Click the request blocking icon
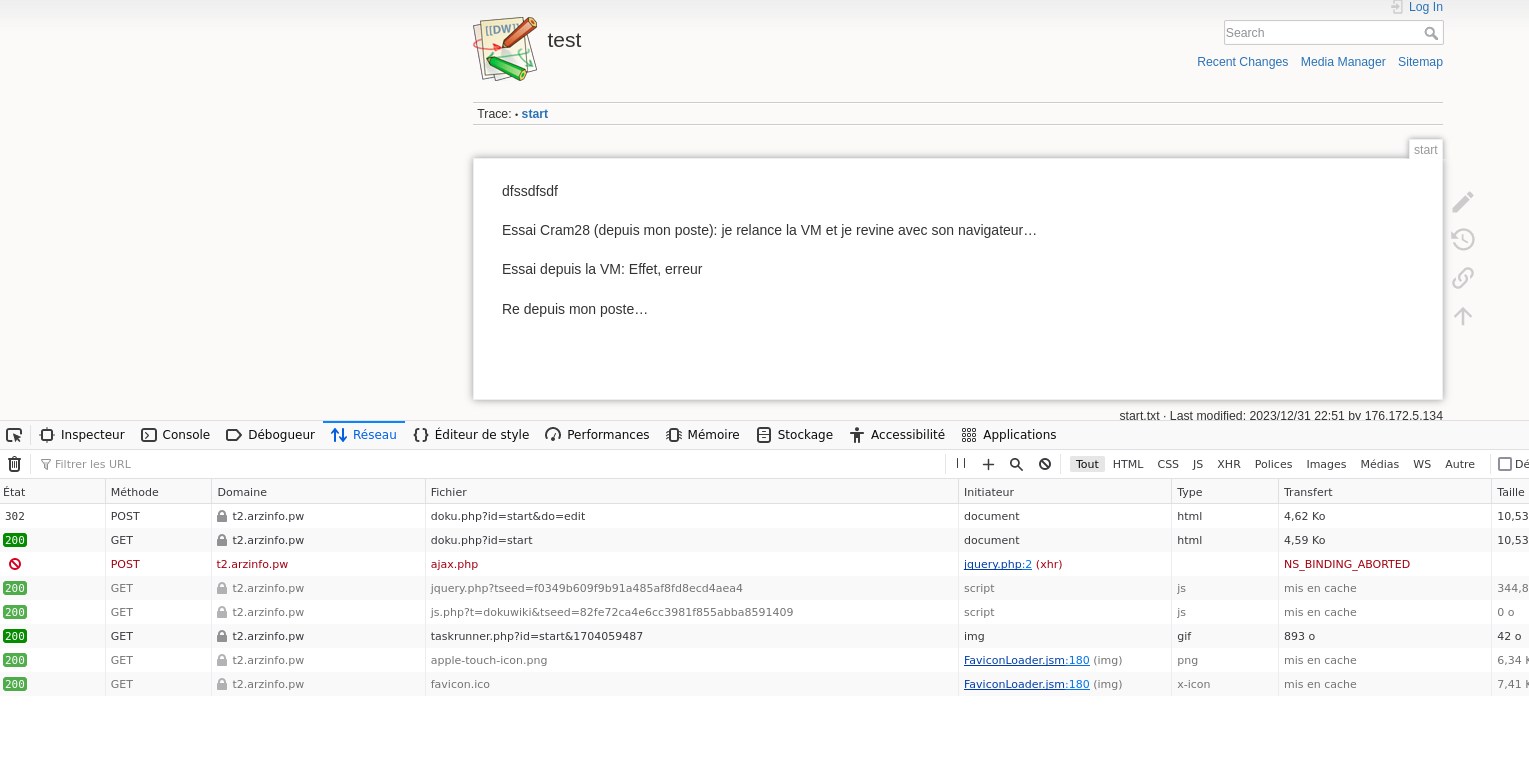 tap(1045, 464)
